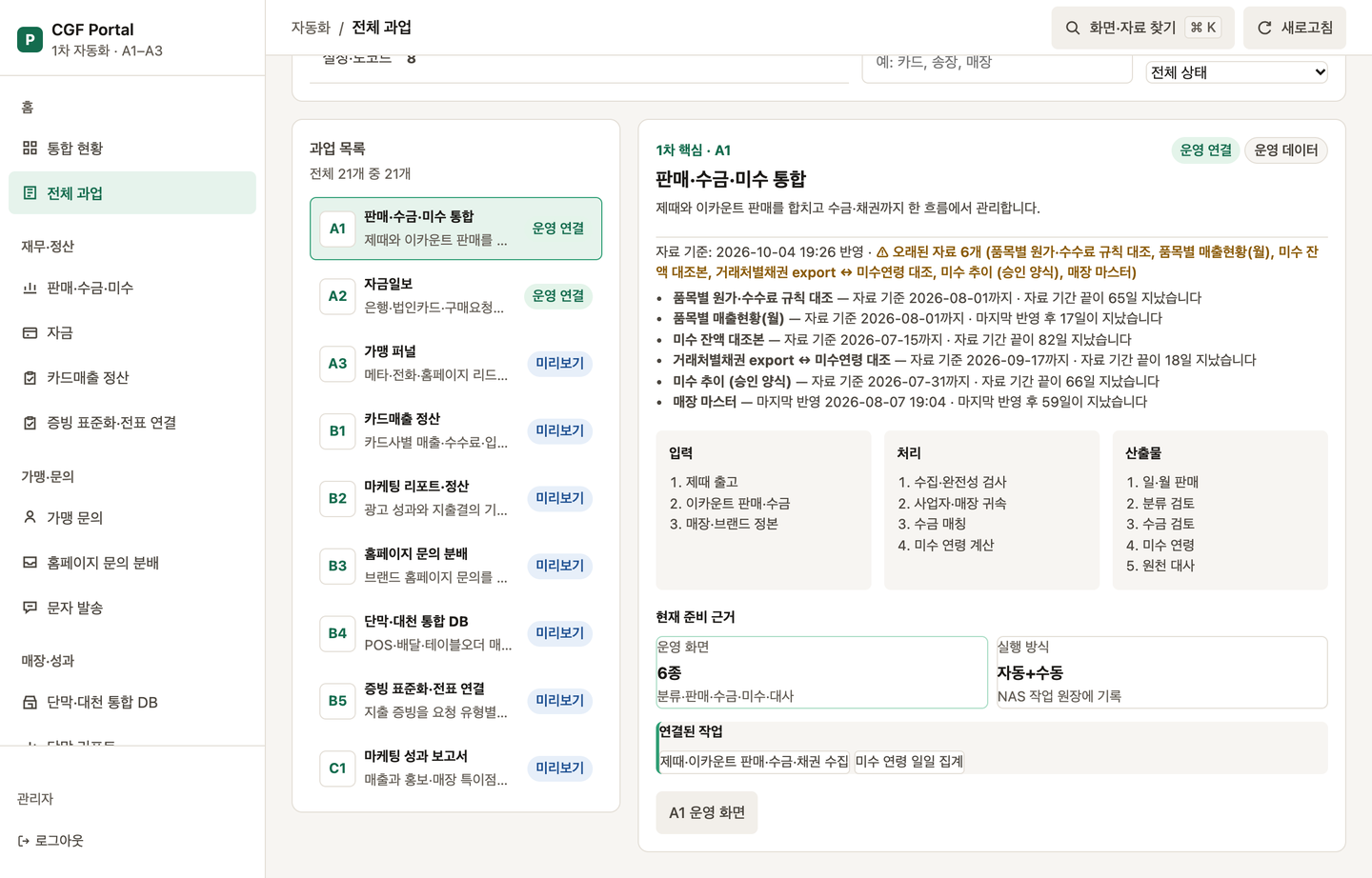Click the magnifier icon in 화면·자료 찾기
Image resolution: width=1372 pixels, height=878 pixels.
pos(1073,28)
